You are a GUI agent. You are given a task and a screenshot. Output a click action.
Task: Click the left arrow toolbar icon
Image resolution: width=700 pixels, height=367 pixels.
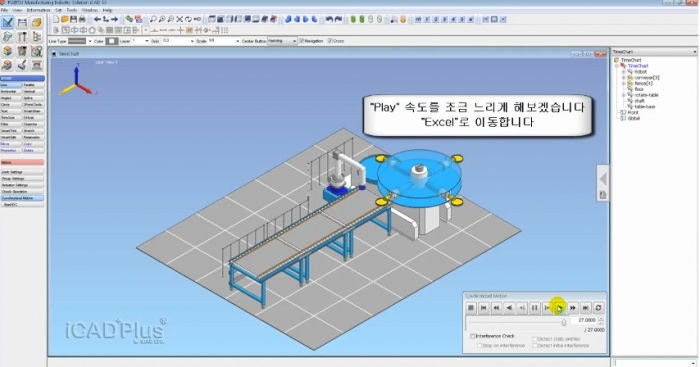(97, 19)
